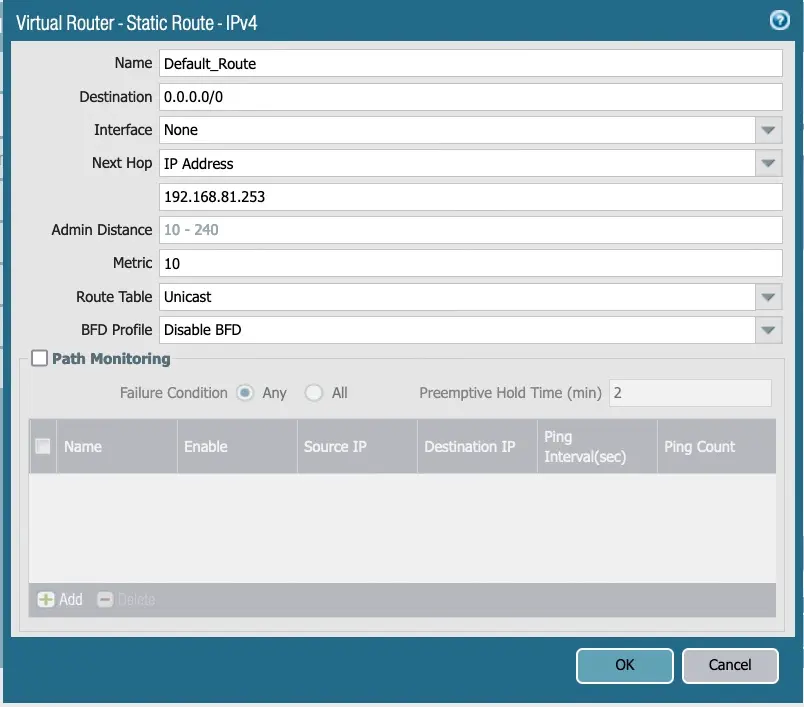Viewport: 804px width, 707px height.
Task: Click the green Add plus icon
Action: [x=46, y=599]
